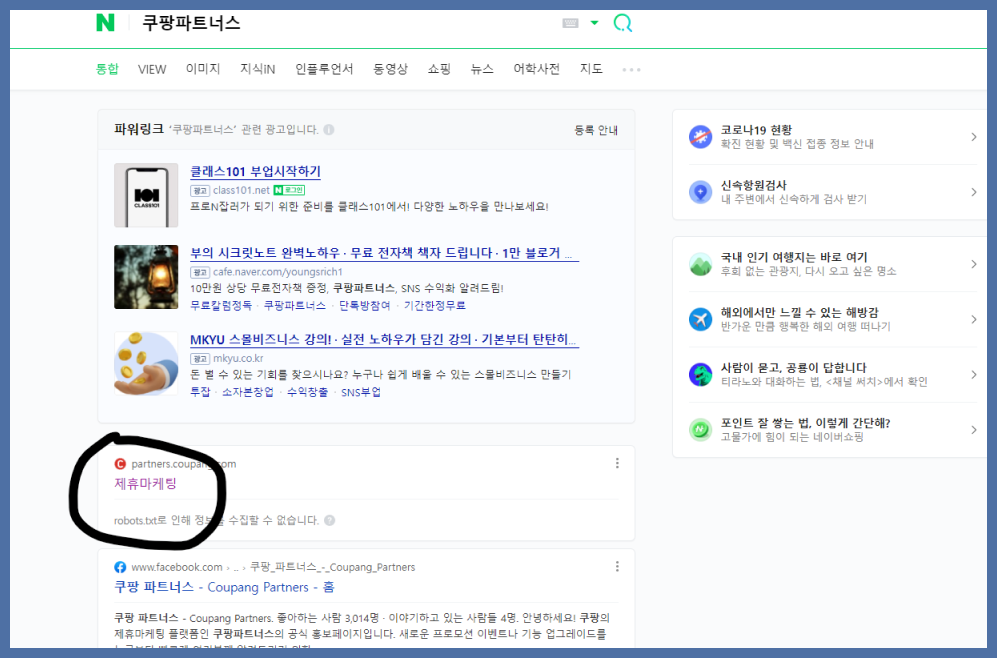Open the 투잡 sublink

coord(200,392)
